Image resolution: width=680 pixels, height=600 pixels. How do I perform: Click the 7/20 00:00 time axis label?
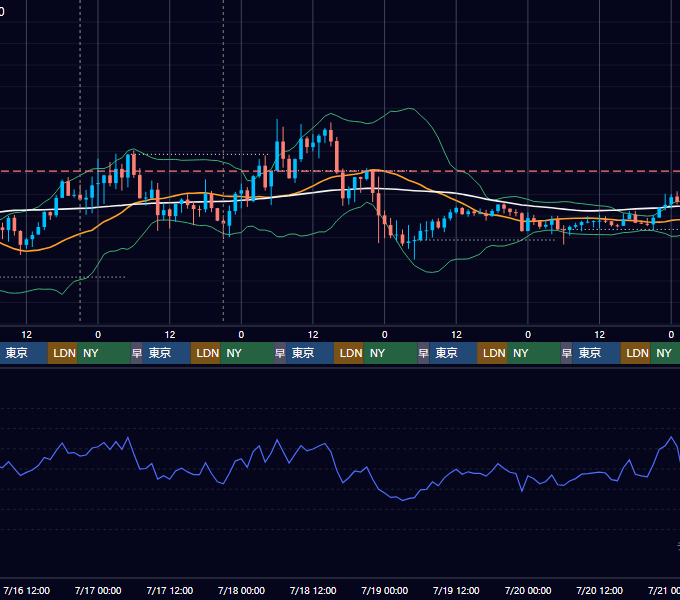click(x=528, y=590)
